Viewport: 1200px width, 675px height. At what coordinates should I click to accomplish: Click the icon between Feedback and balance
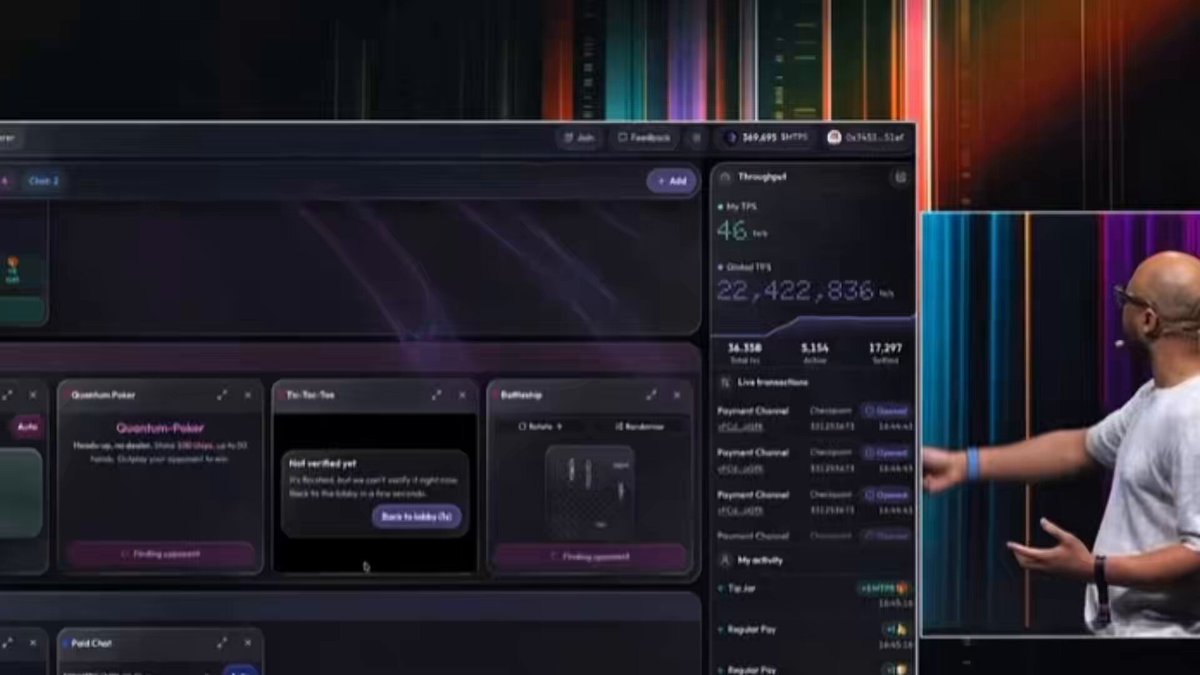pyautogui.click(x=698, y=137)
